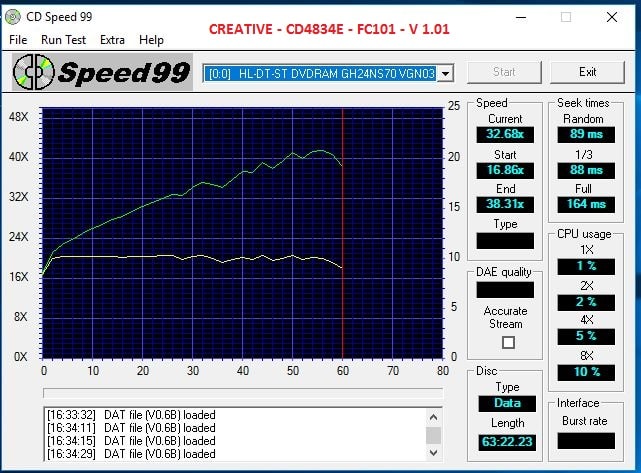Viewport: 641px width, 473px height.
Task: Maximize the CD Speed 99 window
Action: (566, 17)
